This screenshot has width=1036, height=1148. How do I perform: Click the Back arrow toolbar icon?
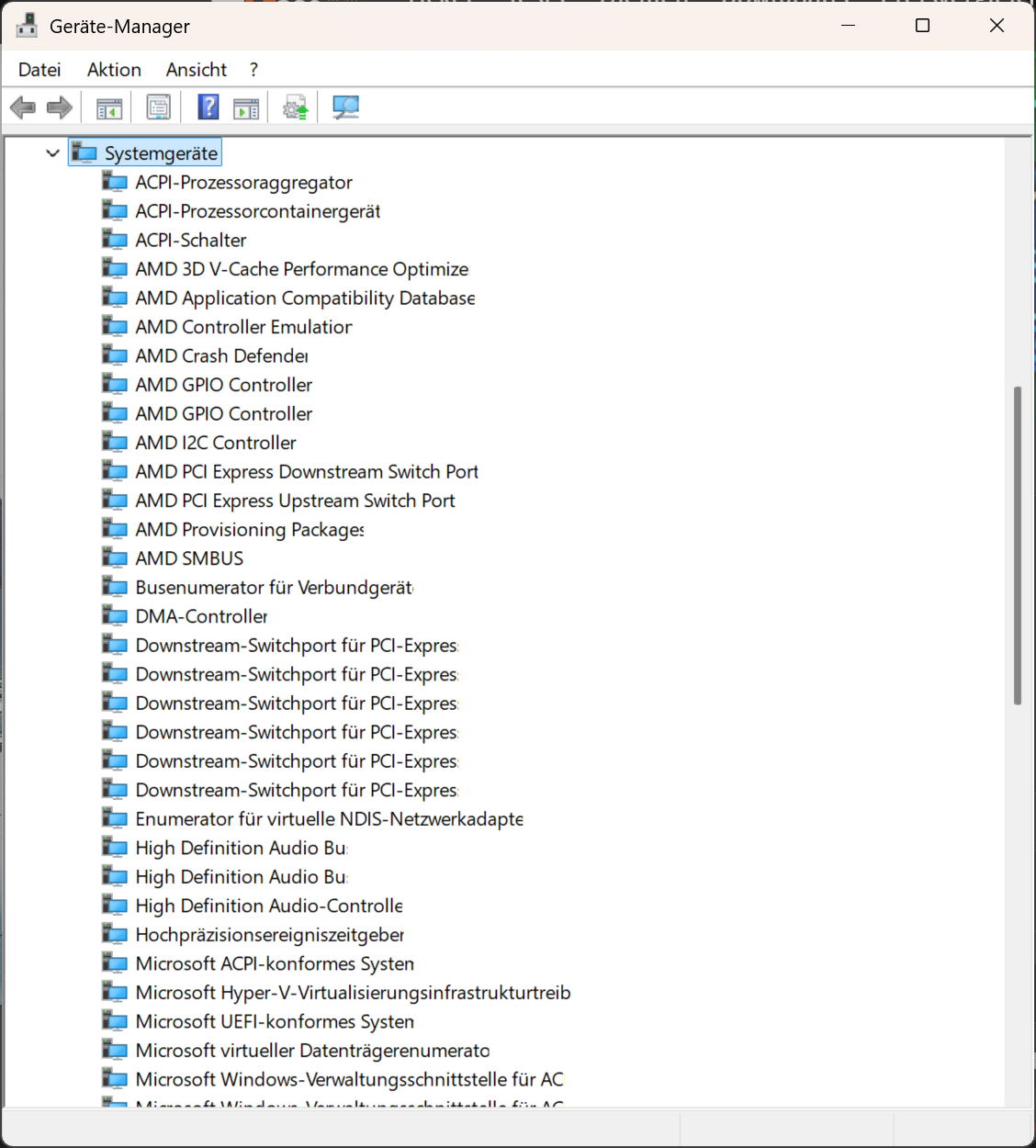pos(22,108)
